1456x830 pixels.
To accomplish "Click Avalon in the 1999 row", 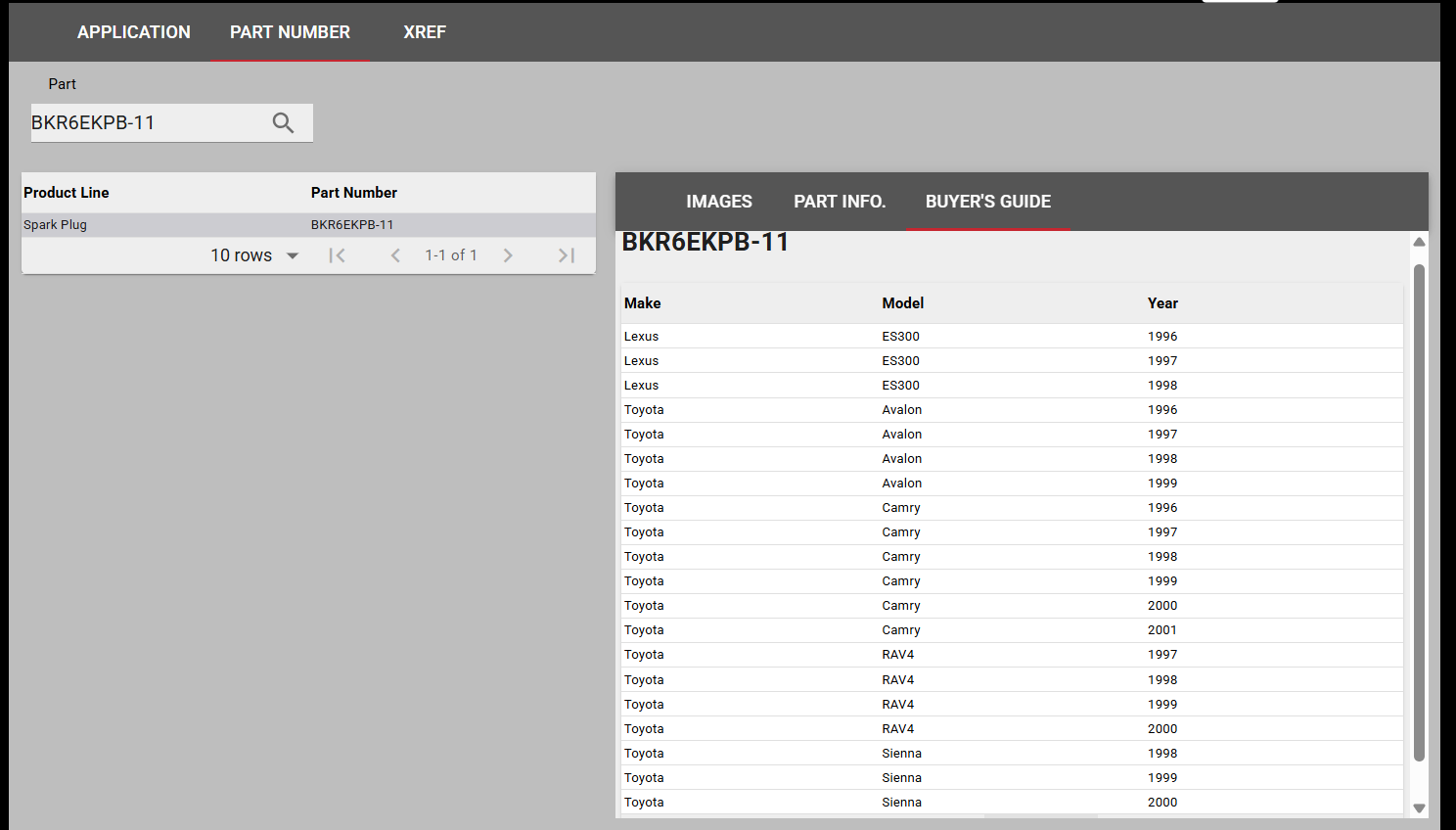I will click(x=902, y=484).
